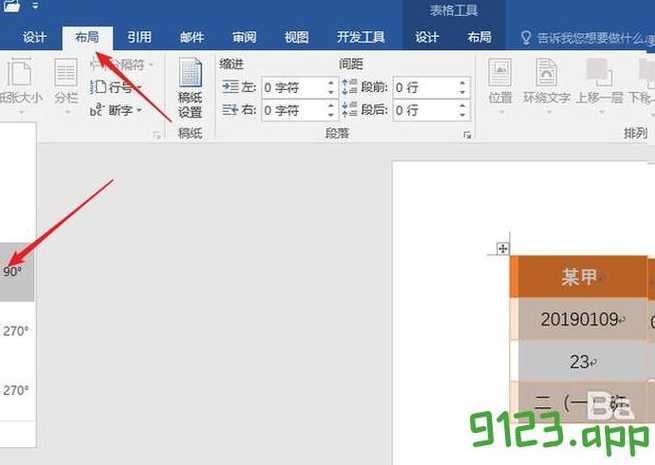Decrease 段后 spacing with down arrow

point(462,115)
